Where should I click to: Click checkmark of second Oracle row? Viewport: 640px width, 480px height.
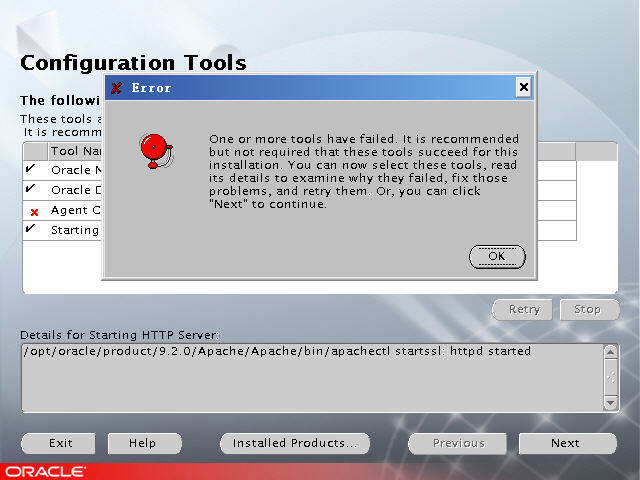[31, 188]
